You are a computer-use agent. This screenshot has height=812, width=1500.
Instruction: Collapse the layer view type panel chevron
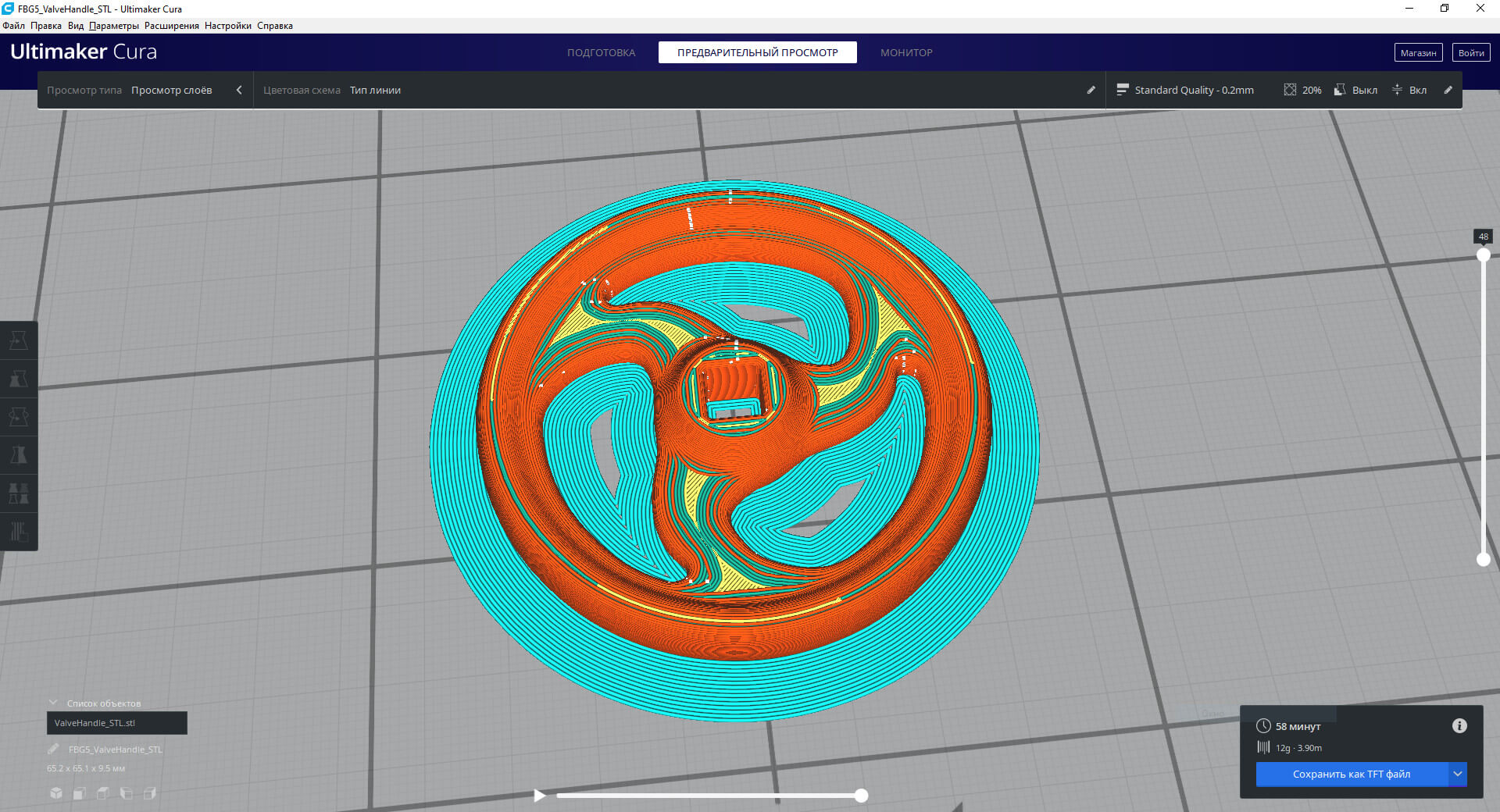pyautogui.click(x=239, y=90)
